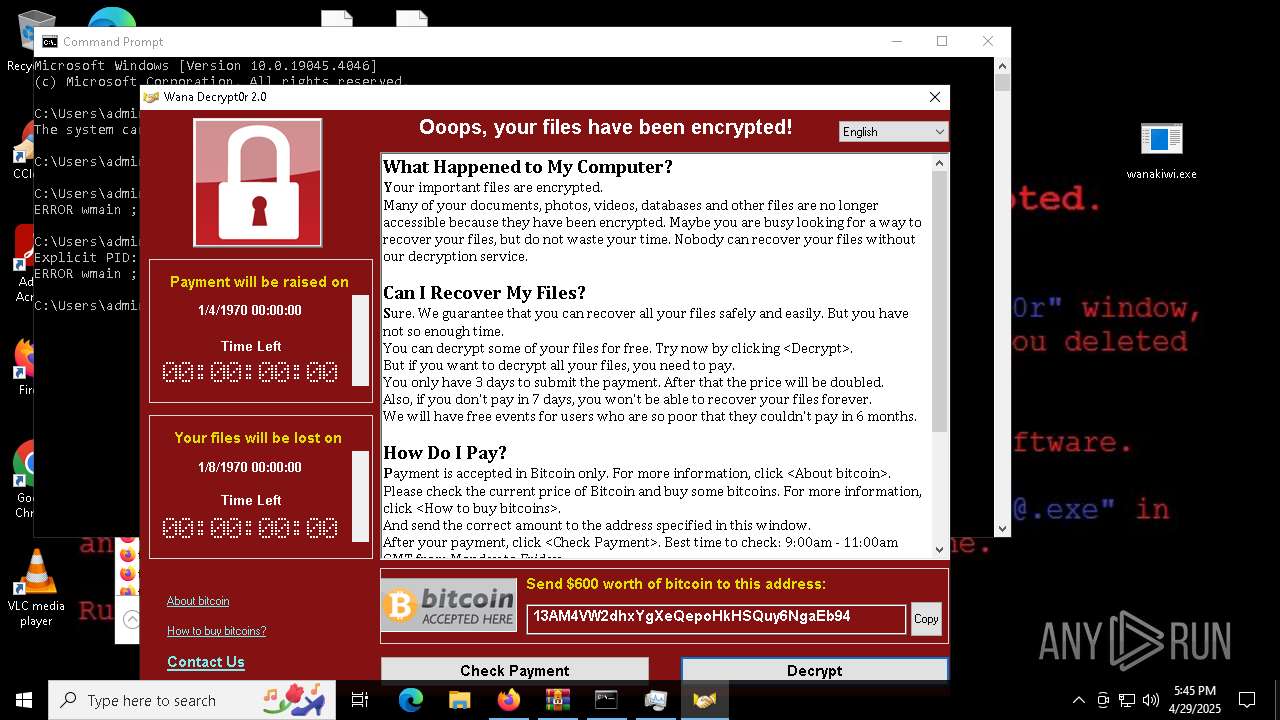Click the date "1/8/1970 00:00:00"
The height and width of the screenshot is (720, 1280).
(250, 467)
